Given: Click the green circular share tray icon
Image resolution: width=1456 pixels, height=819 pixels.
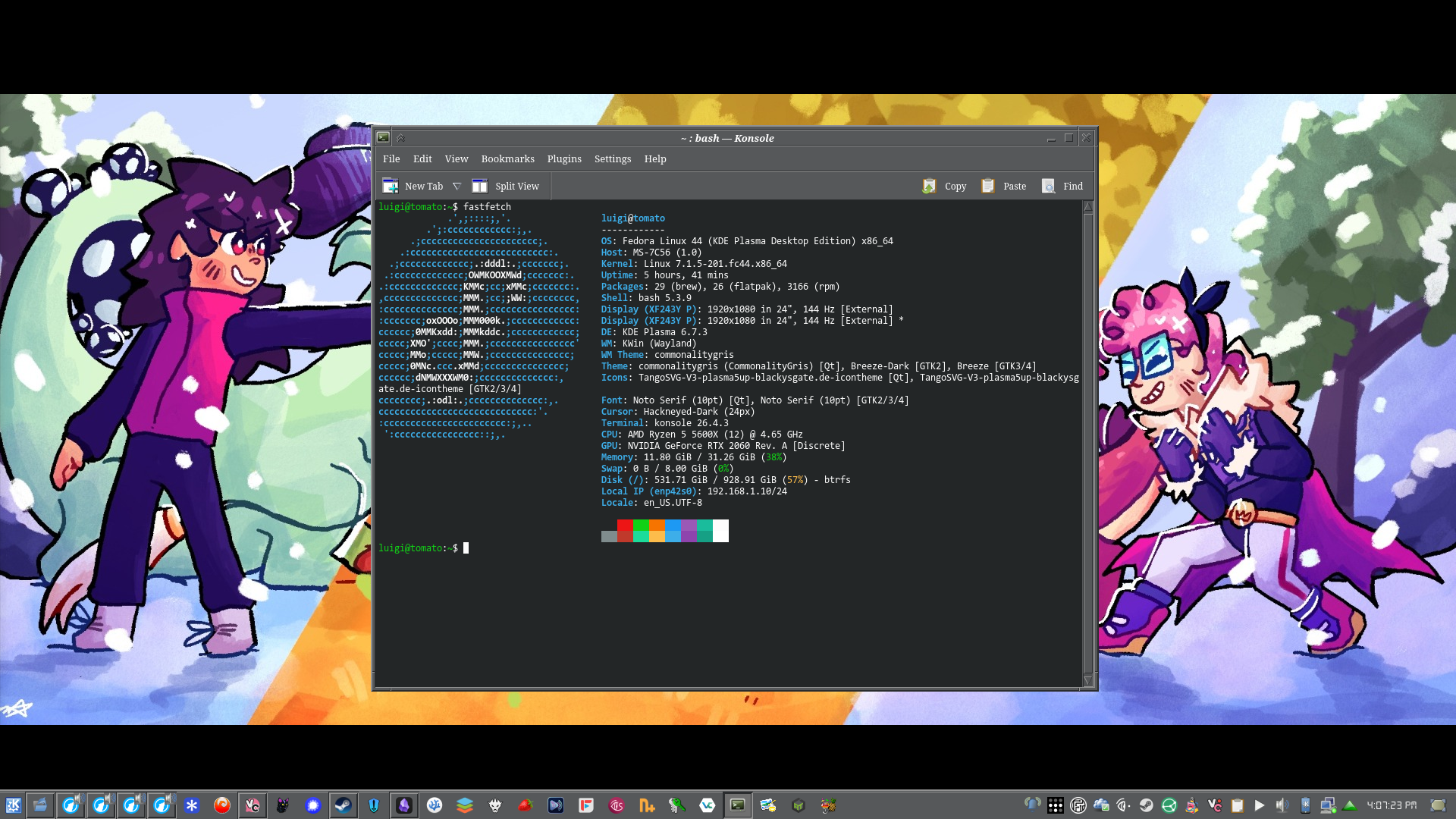Looking at the screenshot, I should point(1169,805).
